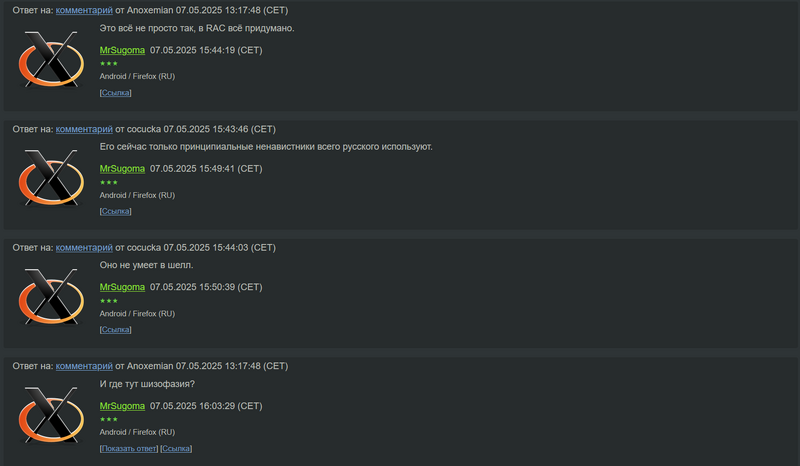Click the green stars under the 15:50:39 username
800x466 pixels.
pyautogui.click(x=108, y=301)
